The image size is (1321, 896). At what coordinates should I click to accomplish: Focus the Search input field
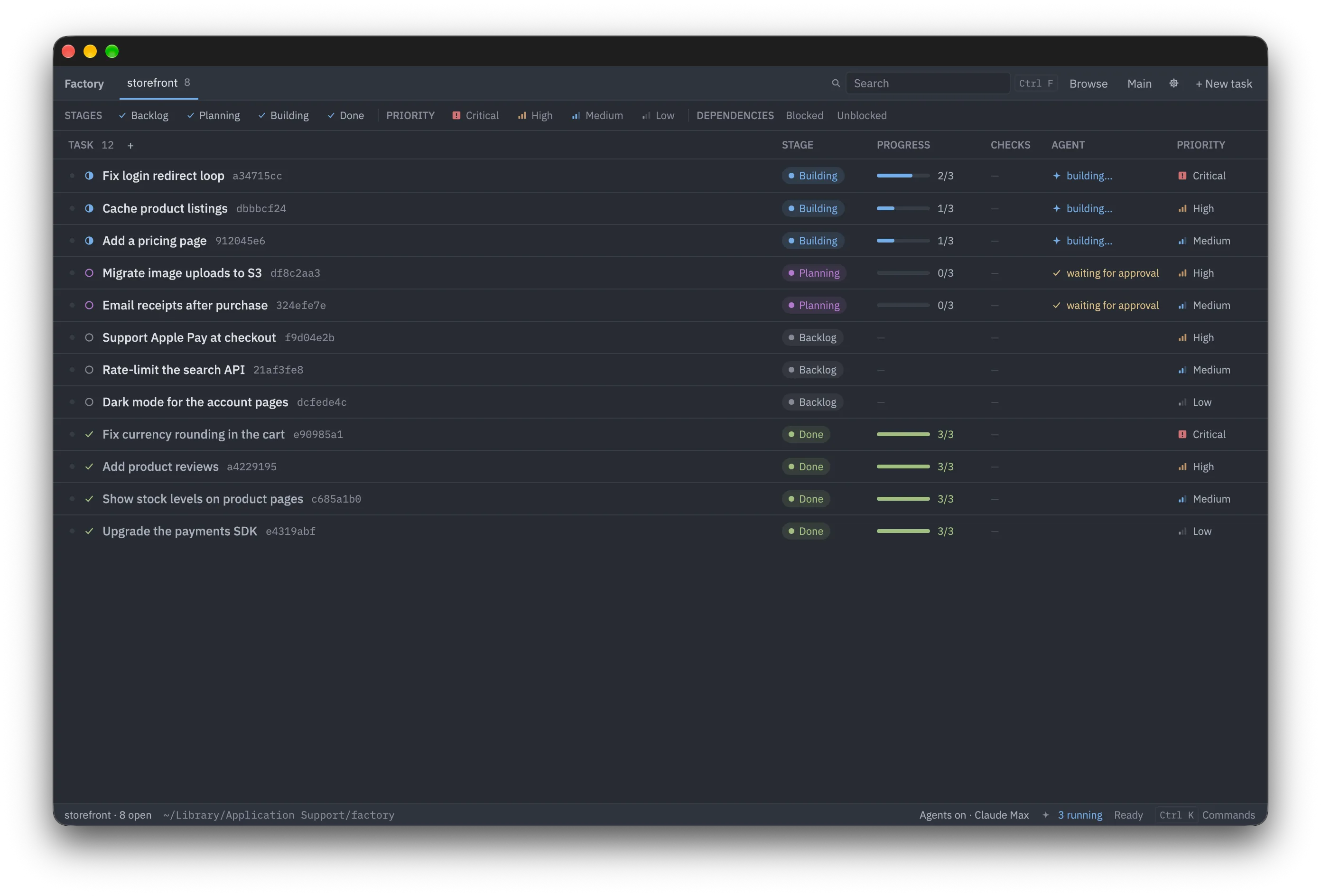click(x=928, y=84)
